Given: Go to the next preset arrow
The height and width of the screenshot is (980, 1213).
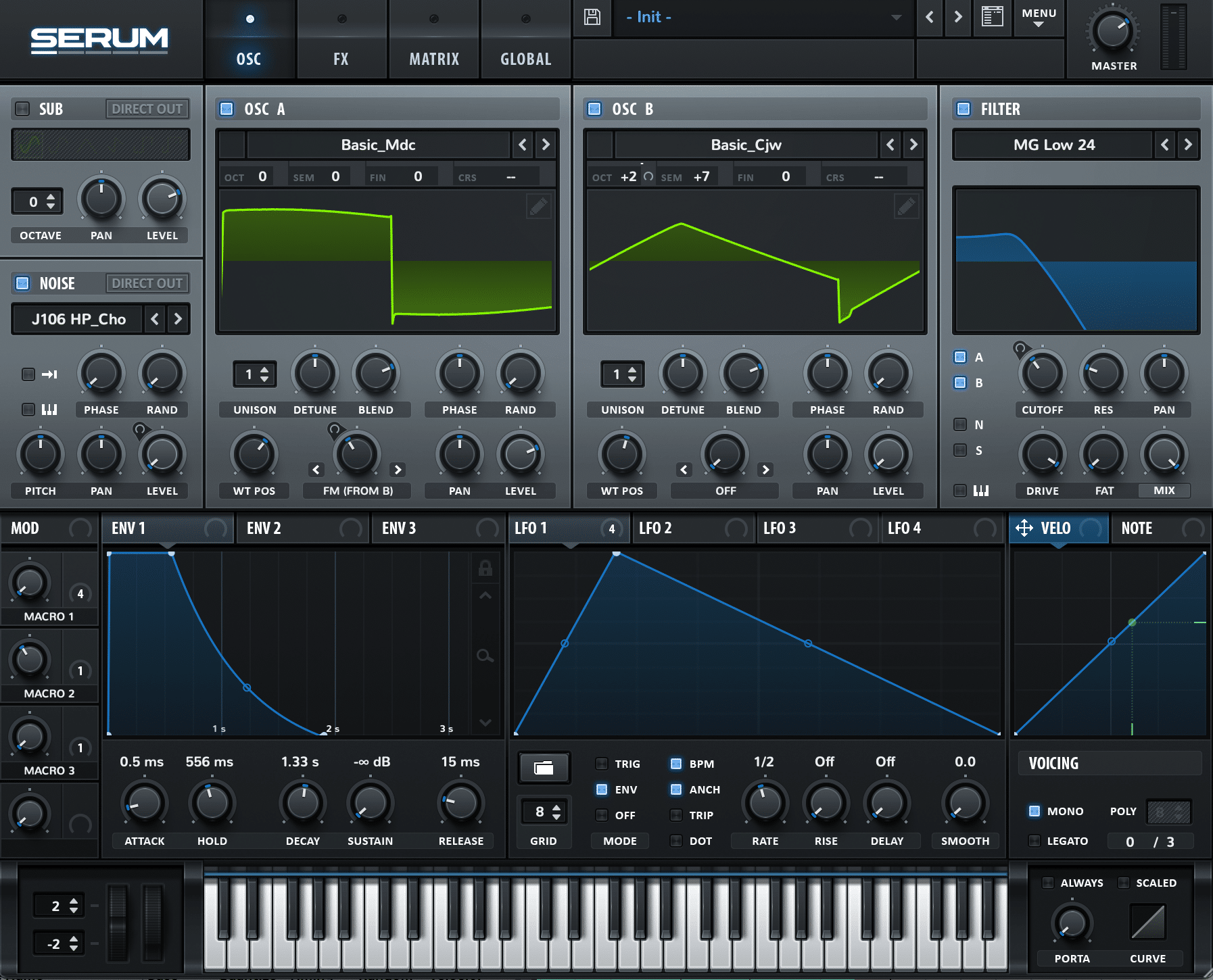Looking at the screenshot, I should pos(958,17).
